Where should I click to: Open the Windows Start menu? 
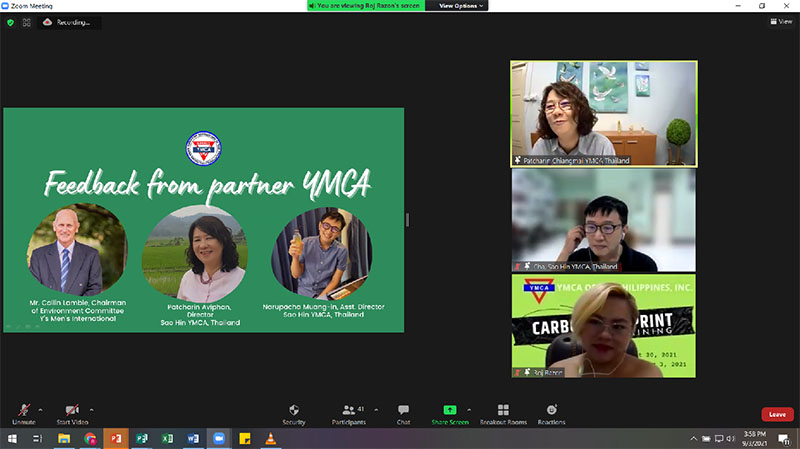pyautogui.click(x=12, y=438)
